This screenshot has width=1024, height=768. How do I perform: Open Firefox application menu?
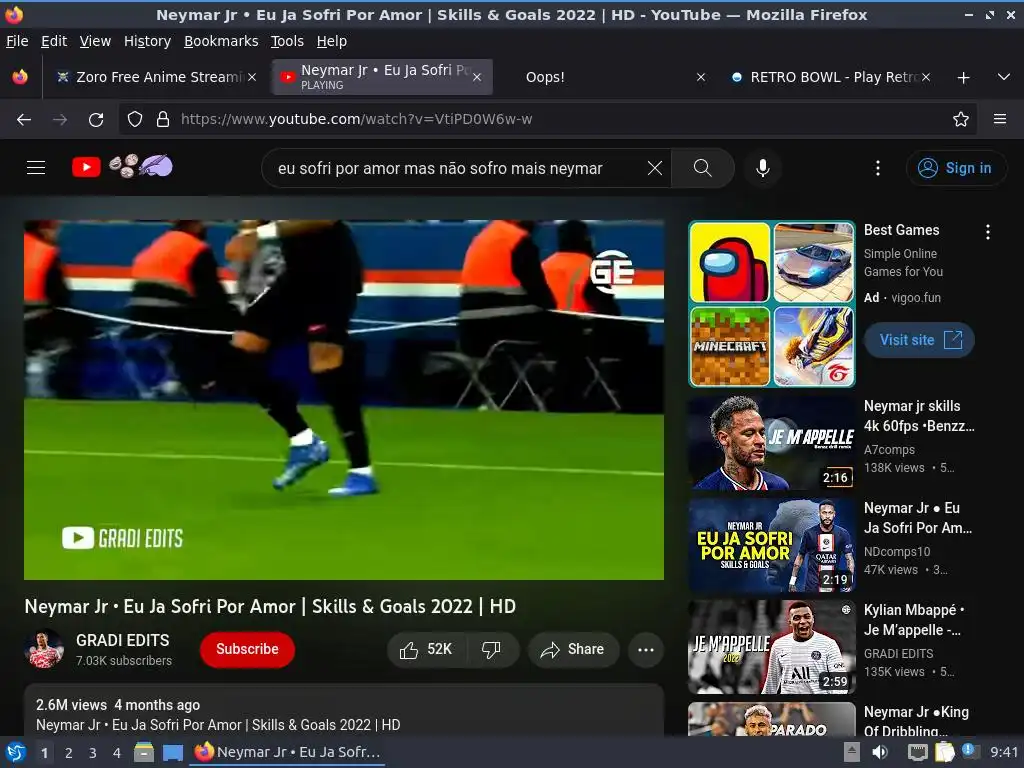(1000, 119)
